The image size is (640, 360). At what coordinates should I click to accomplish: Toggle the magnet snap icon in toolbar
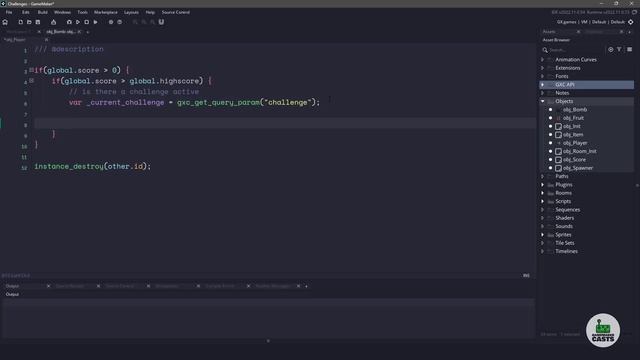point(161,22)
